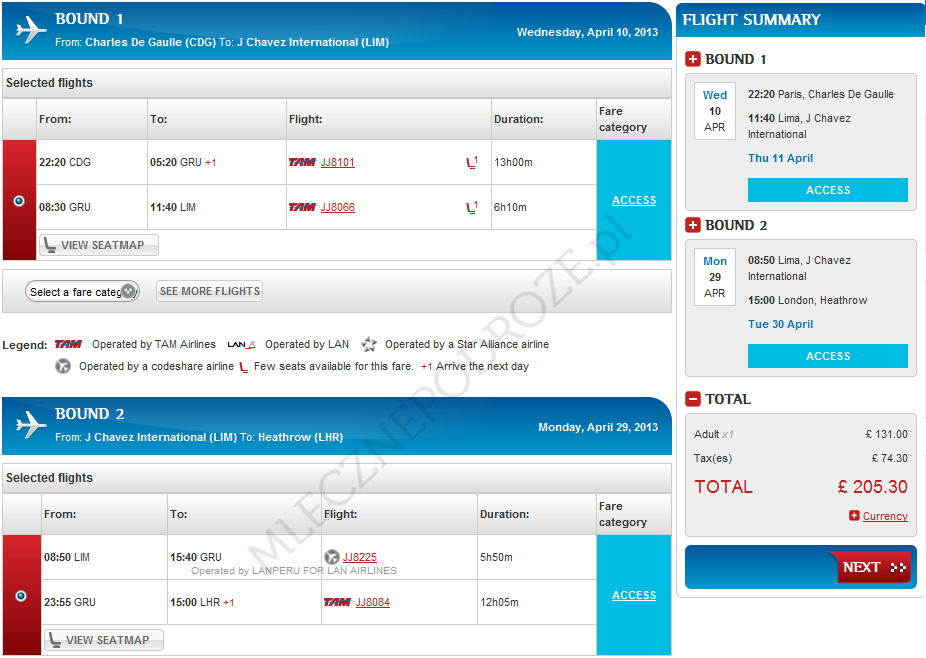Click few seats icon beside flight JJ8066
Screen dimensions: 926x658
coord(472,208)
